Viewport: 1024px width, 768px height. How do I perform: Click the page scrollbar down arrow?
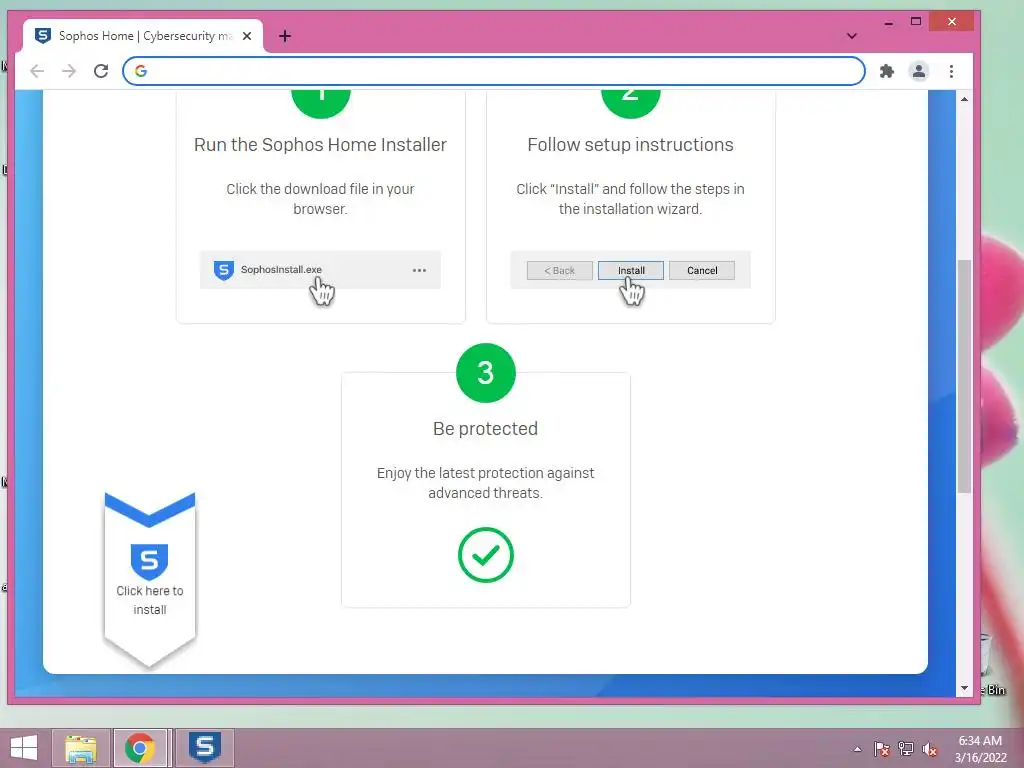965,688
